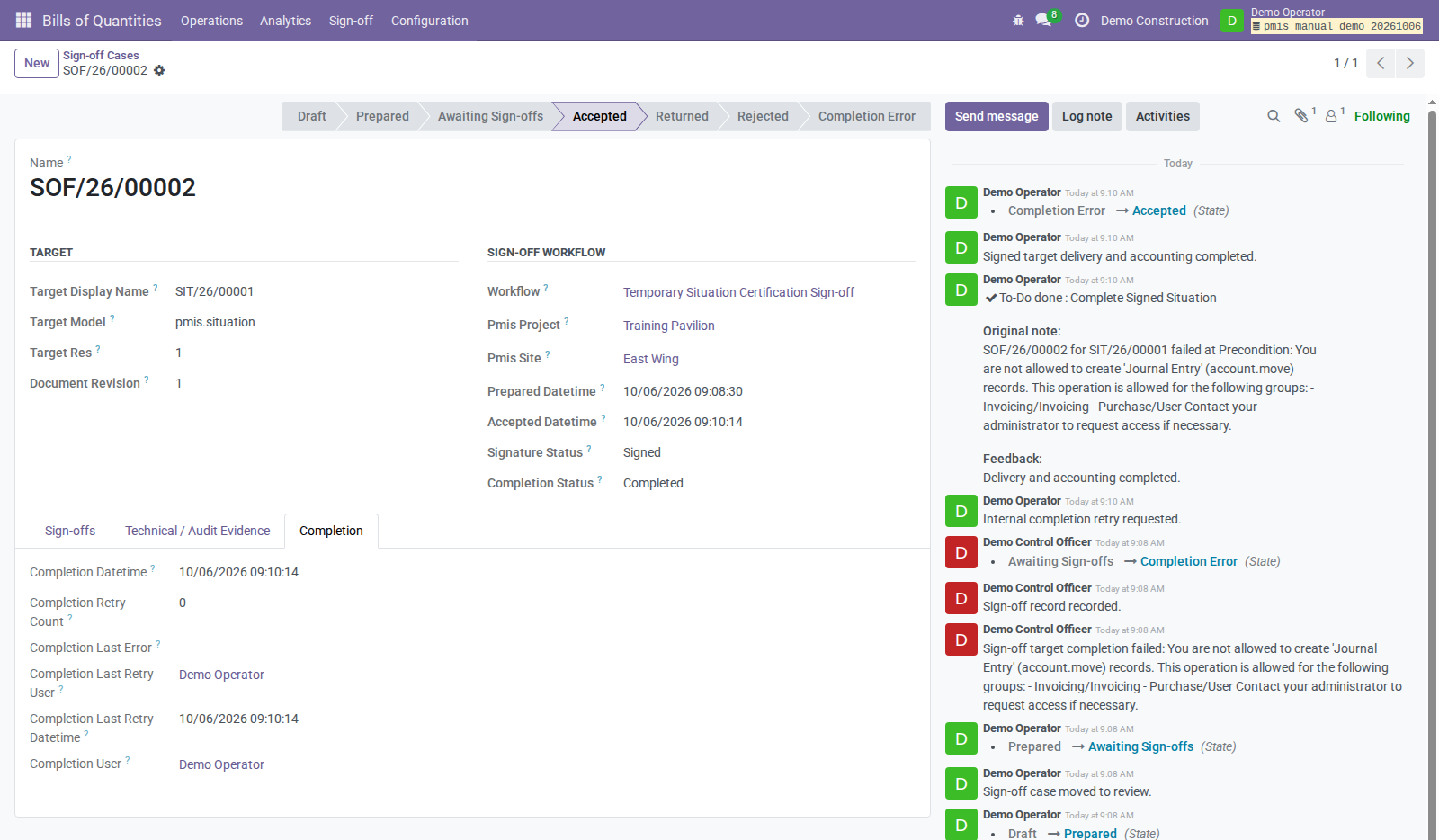Open the actions gear next to SOF/26/00002
Screen dimensions: 1439x840
159,70
